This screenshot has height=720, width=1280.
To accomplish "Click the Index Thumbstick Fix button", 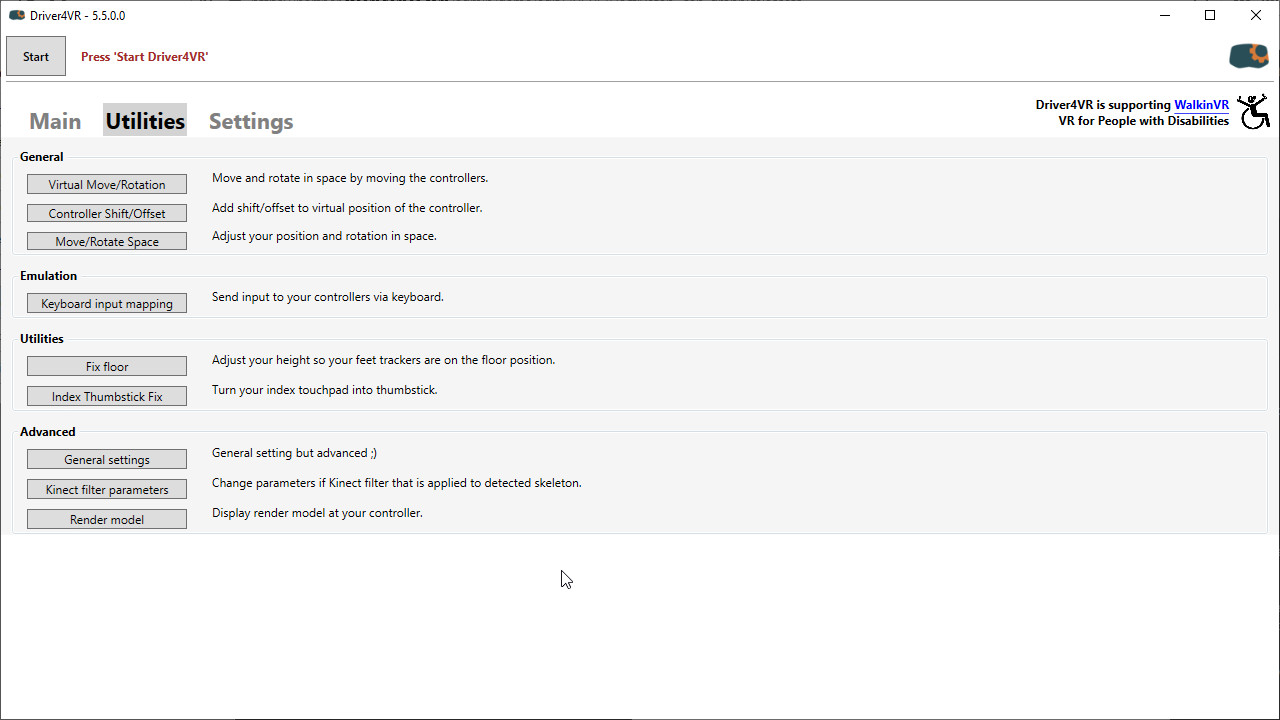I will (107, 397).
